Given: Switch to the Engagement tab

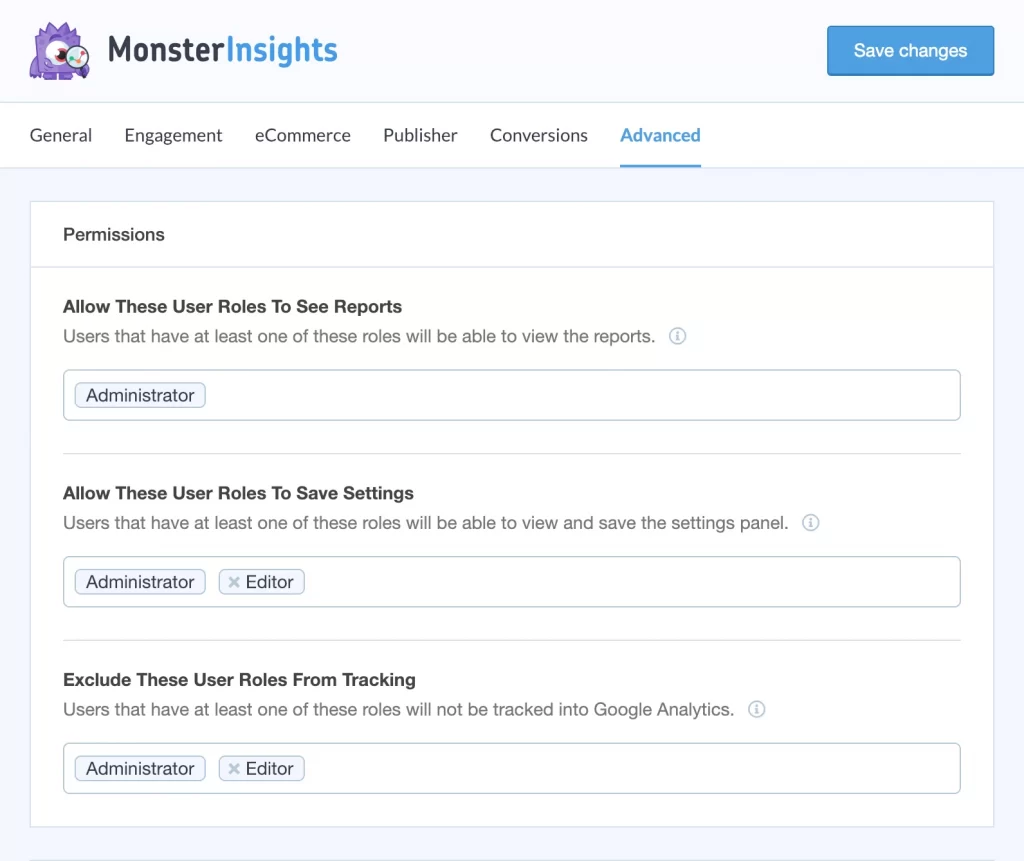Looking at the screenshot, I should pyautogui.click(x=172, y=135).
